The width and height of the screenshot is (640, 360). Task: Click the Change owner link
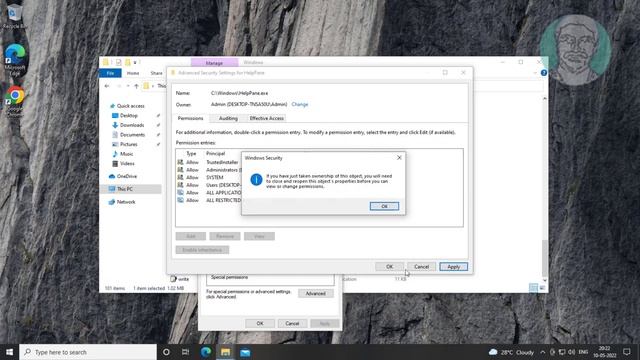[x=300, y=104]
